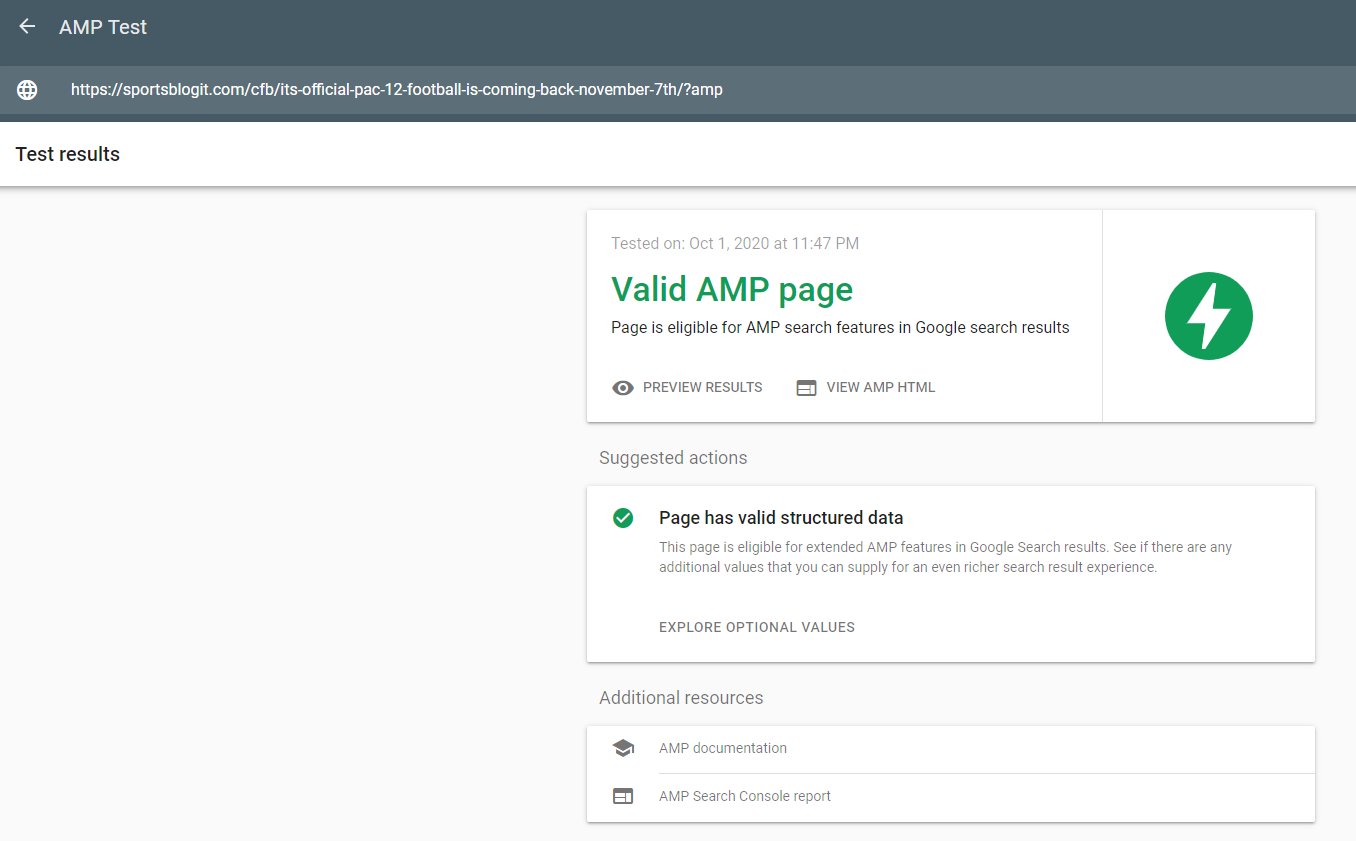The width and height of the screenshot is (1356, 841).
Task: Click the extended AMP features description text
Action: pyautogui.click(x=945, y=557)
